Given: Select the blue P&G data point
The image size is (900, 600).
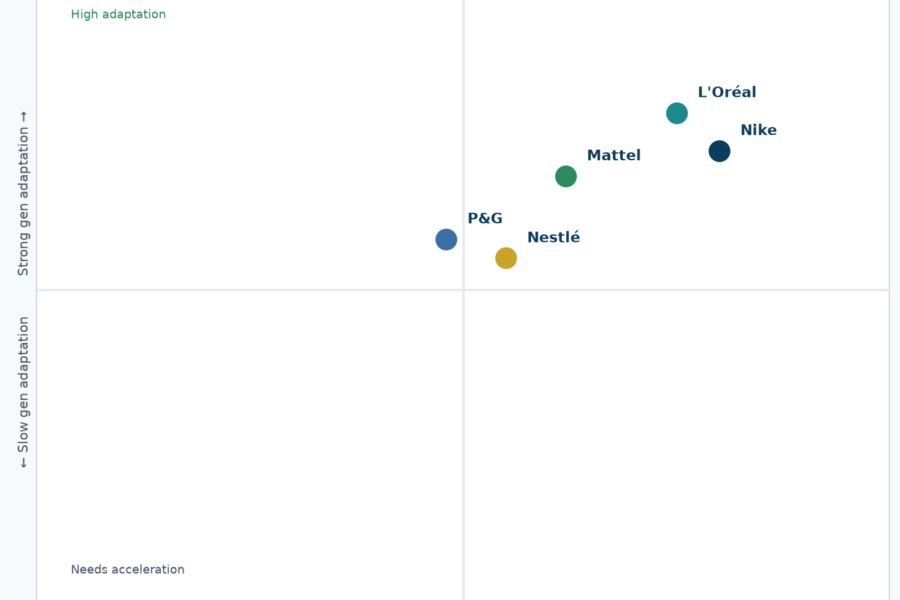Looking at the screenshot, I should (446, 239).
